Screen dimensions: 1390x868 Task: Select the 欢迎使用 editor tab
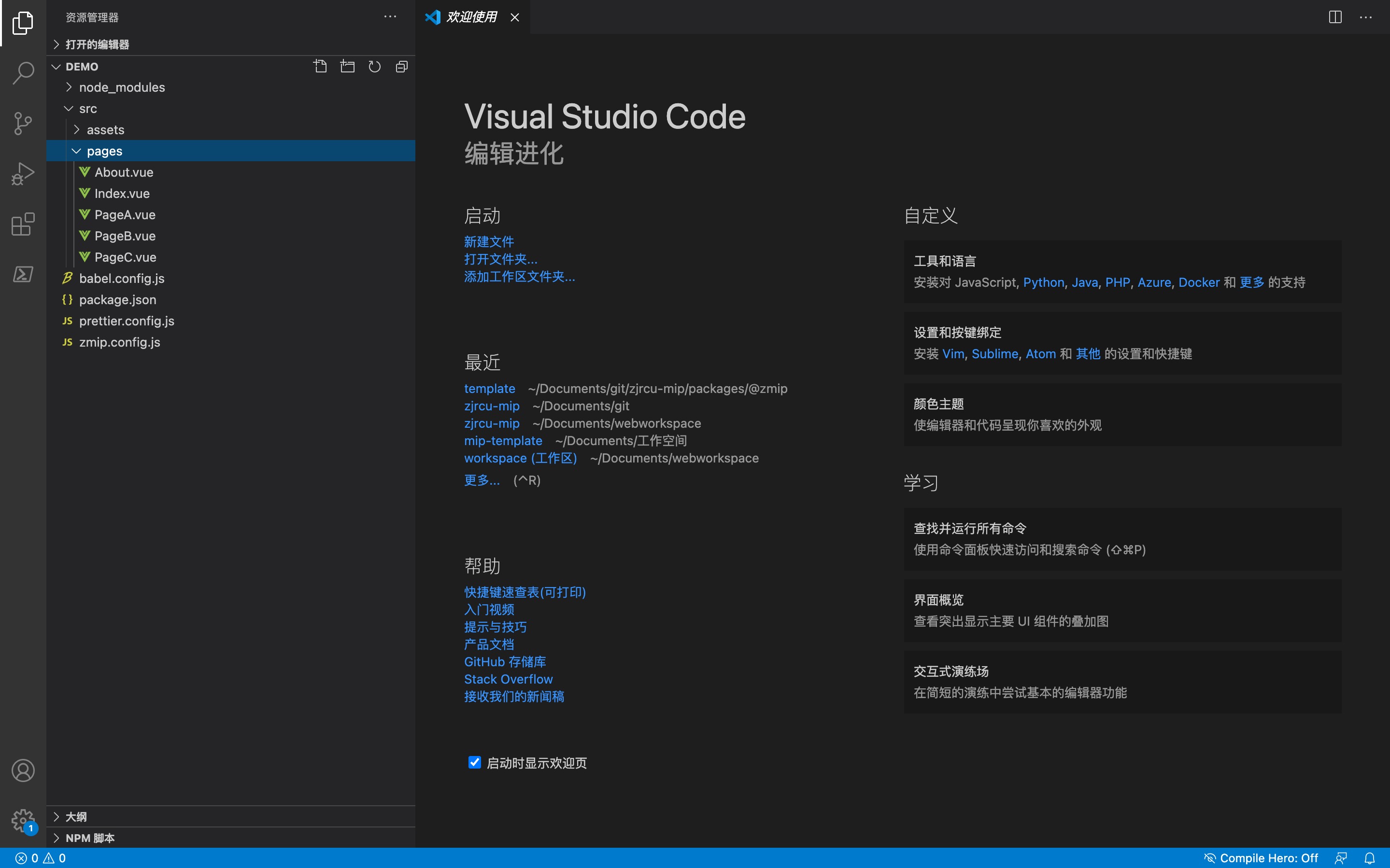[472, 17]
